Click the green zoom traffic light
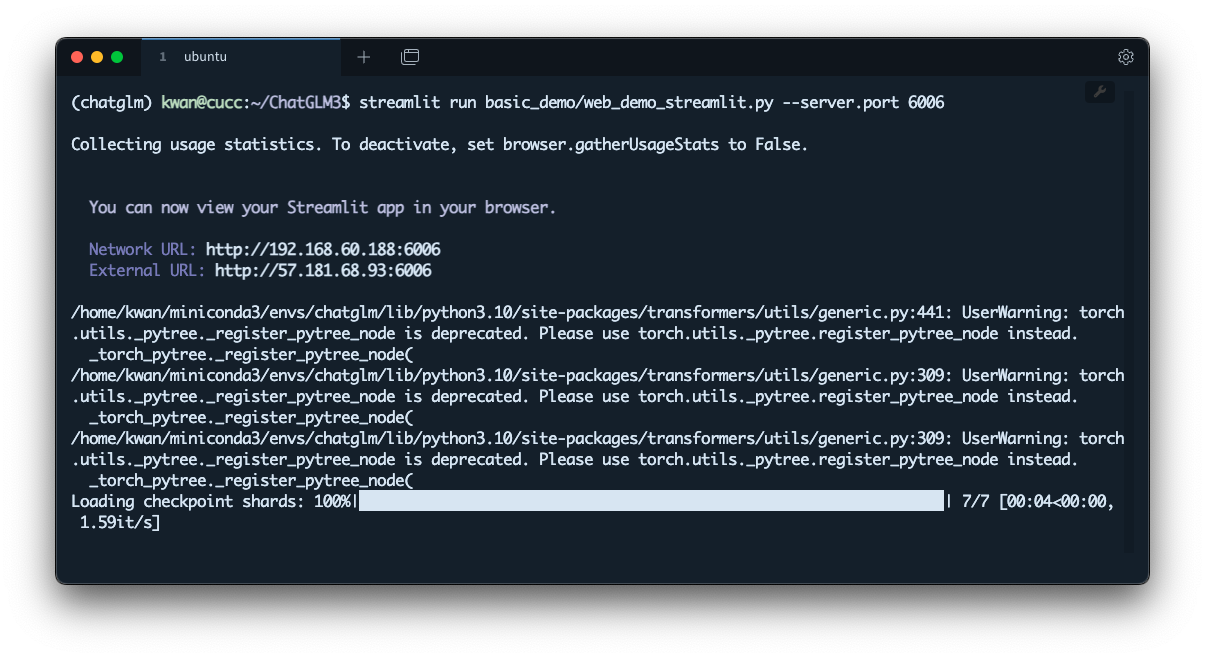 [117, 57]
